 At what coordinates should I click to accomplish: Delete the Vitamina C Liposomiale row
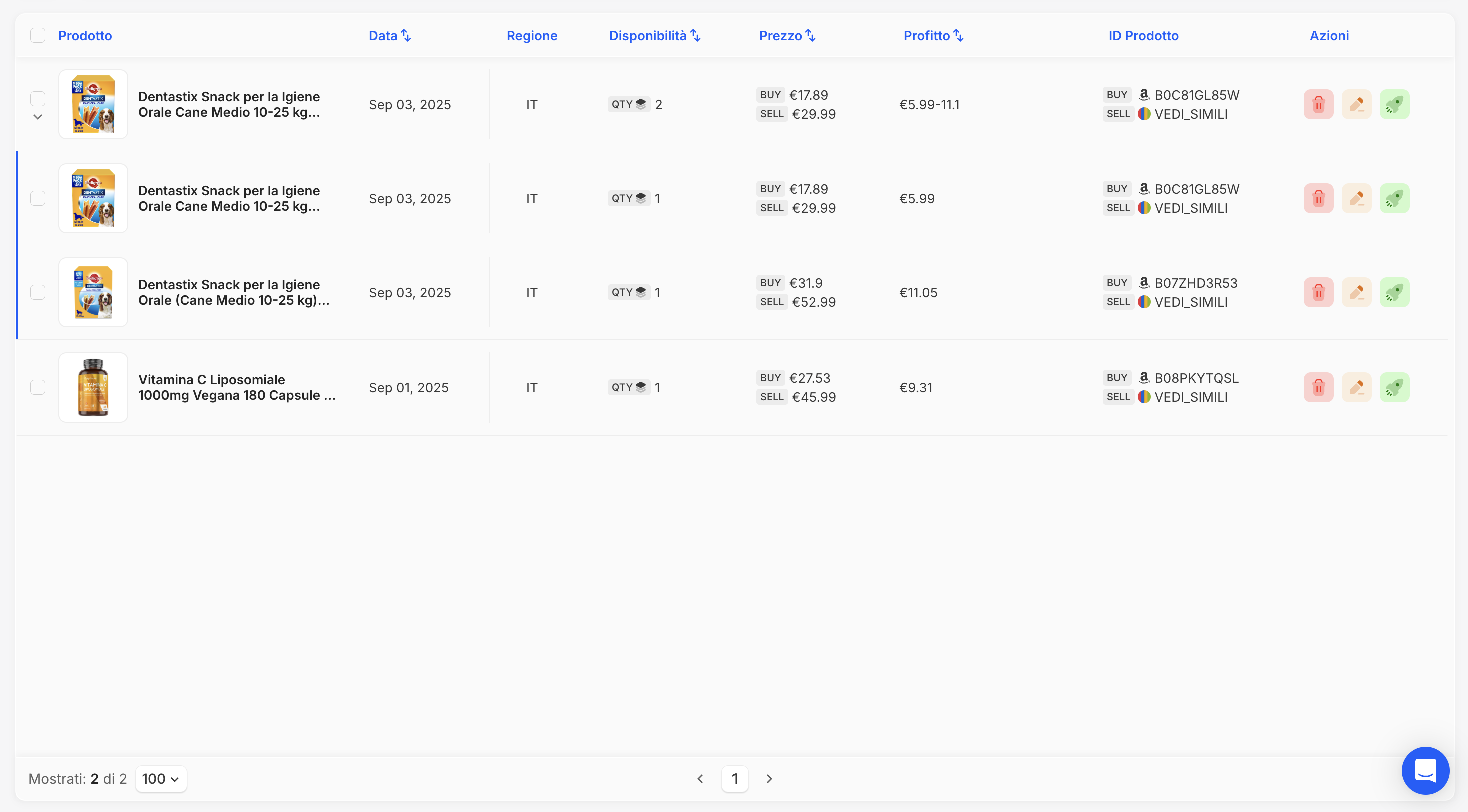point(1318,387)
